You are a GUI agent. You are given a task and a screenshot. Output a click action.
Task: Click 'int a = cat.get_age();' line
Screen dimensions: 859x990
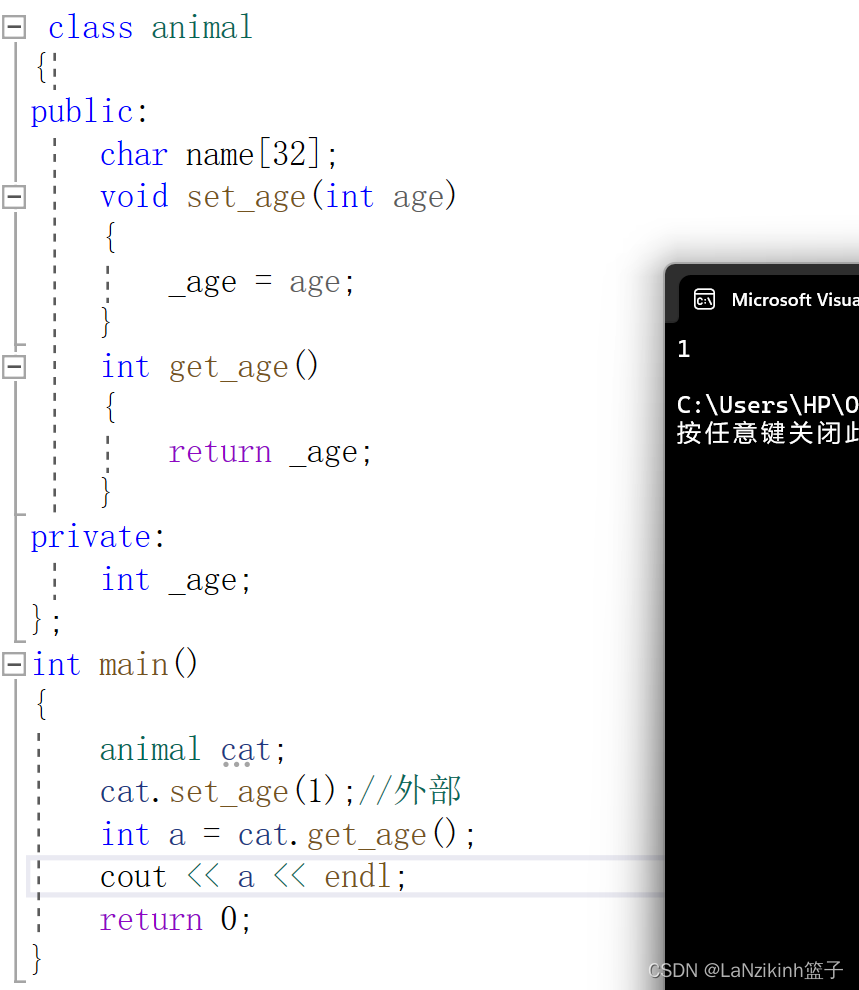[x=287, y=835]
